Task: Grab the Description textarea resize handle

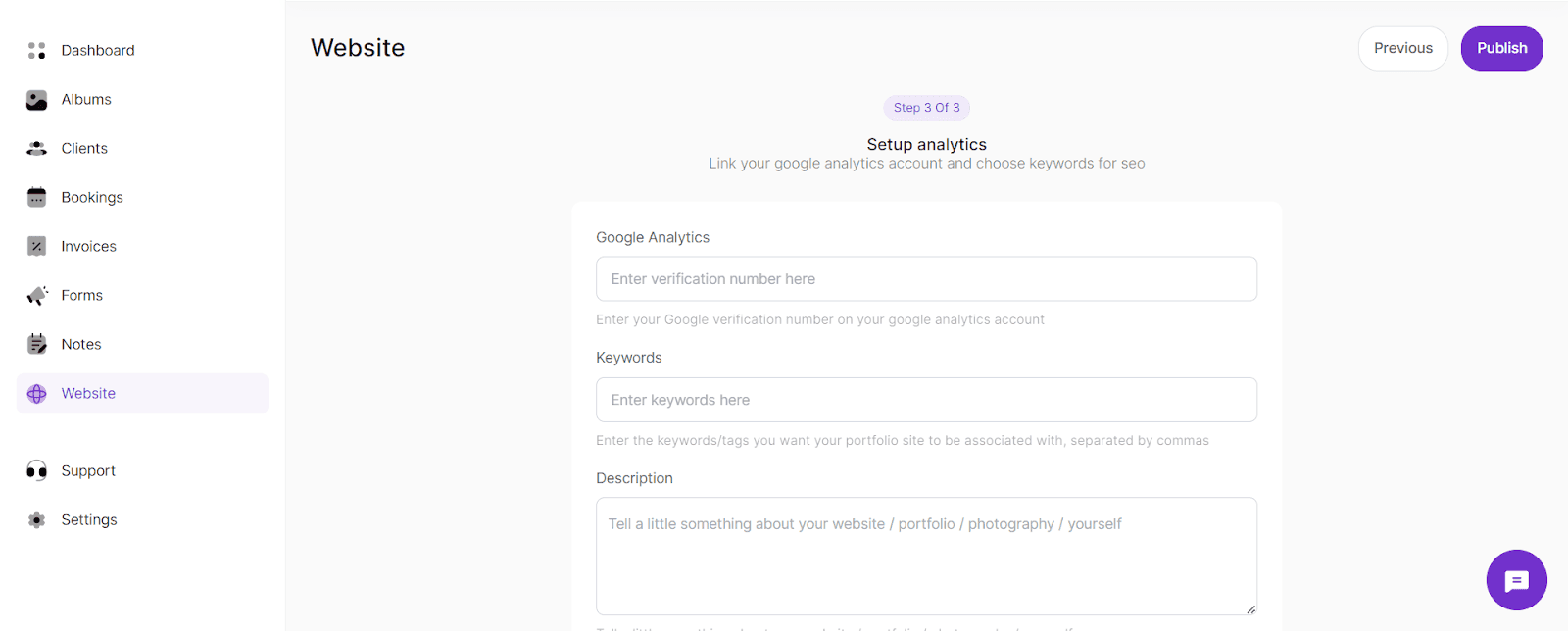Action: pyautogui.click(x=1250, y=609)
